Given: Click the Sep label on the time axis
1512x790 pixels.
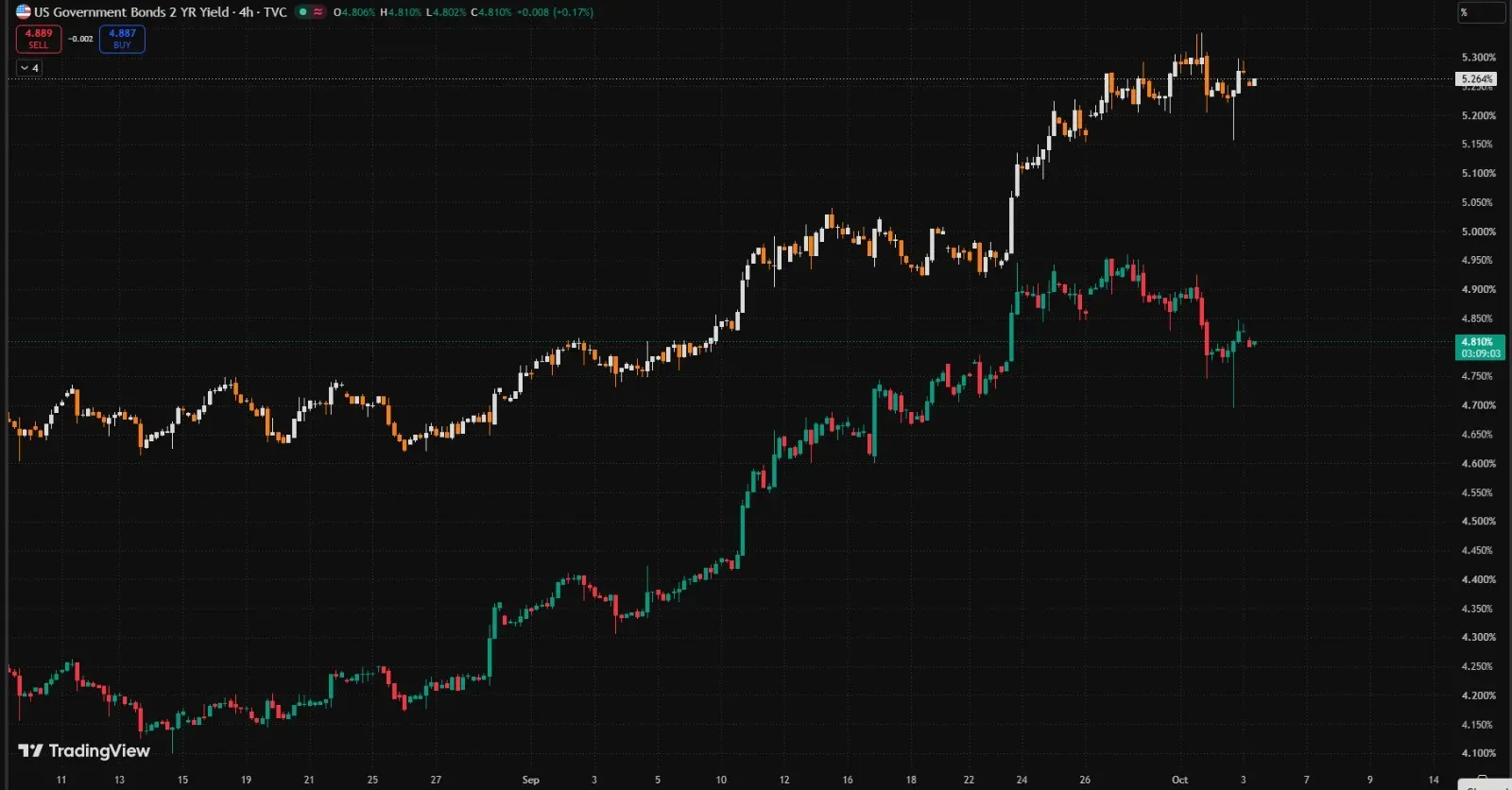Looking at the screenshot, I should (530, 780).
